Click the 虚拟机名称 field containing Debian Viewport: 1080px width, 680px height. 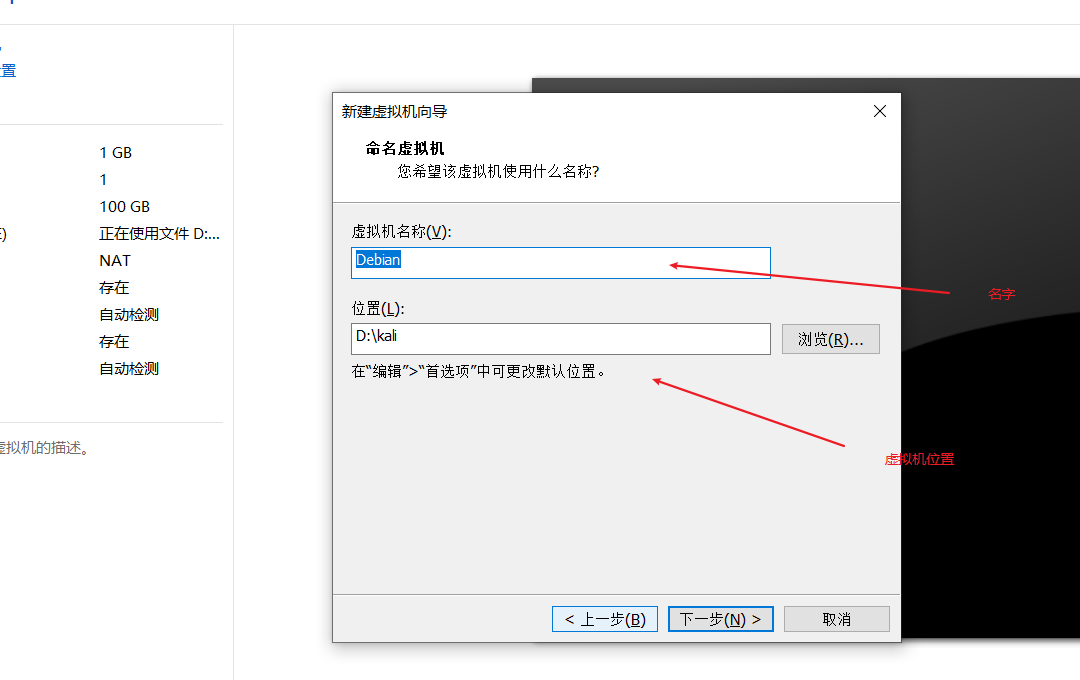click(561, 262)
